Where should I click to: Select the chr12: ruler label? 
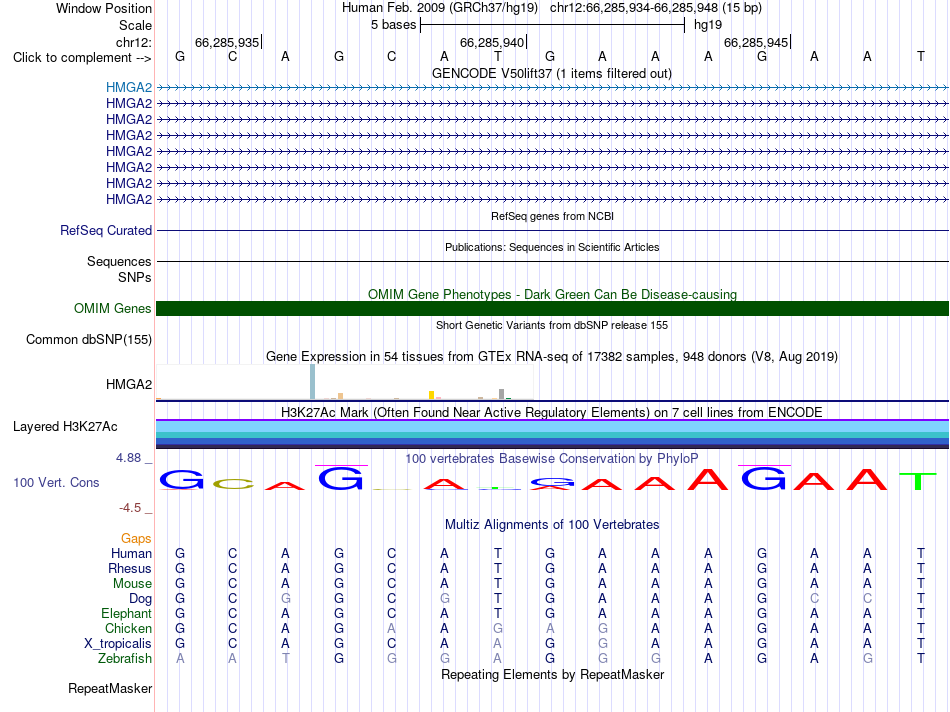pyautogui.click(x=133, y=42)
